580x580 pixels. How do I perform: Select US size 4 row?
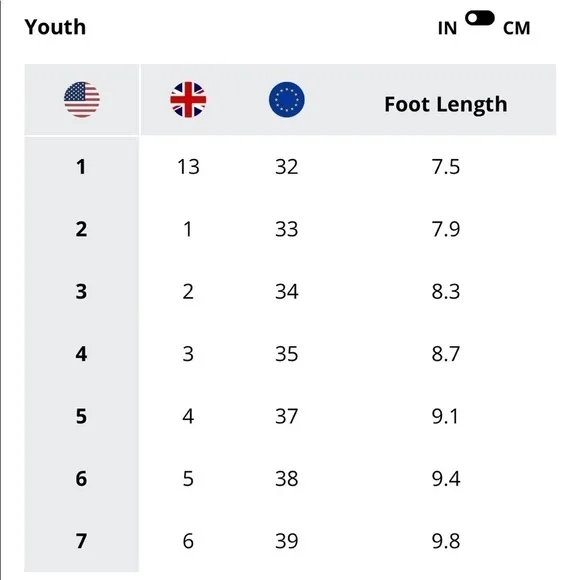290,354
